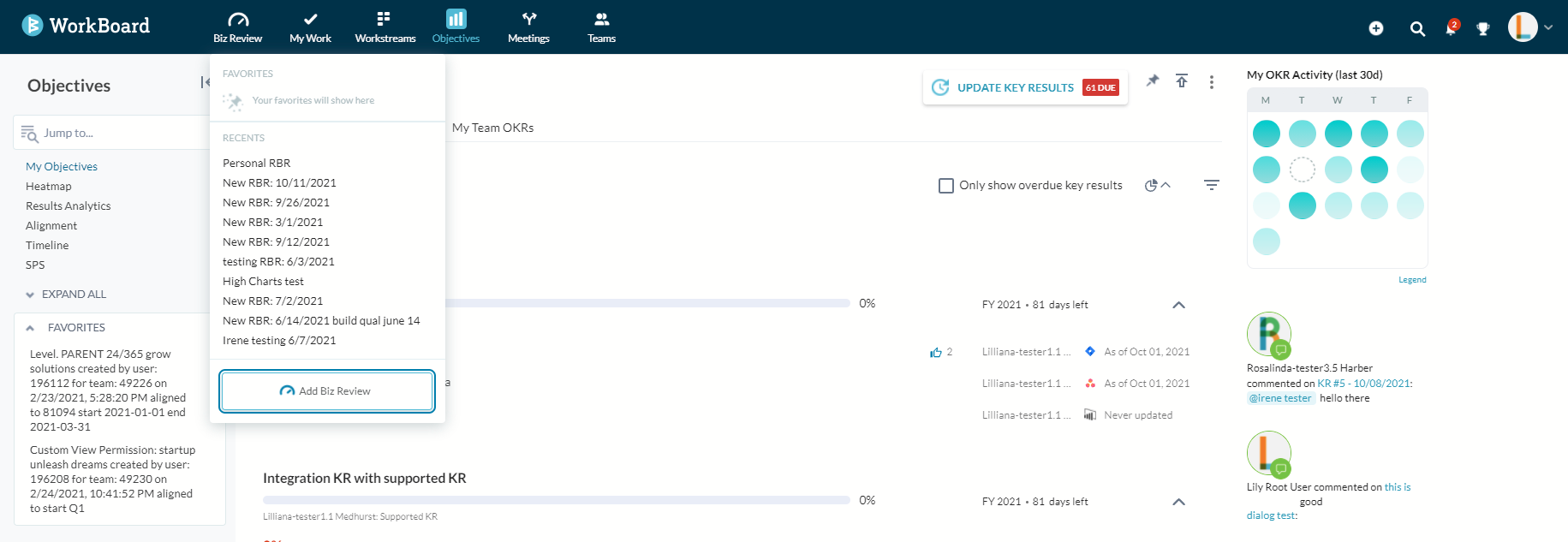The image size is (1568, 542).
Task: Open the dialog test link
Action: pyautogui.click(x=1271, y=515)
